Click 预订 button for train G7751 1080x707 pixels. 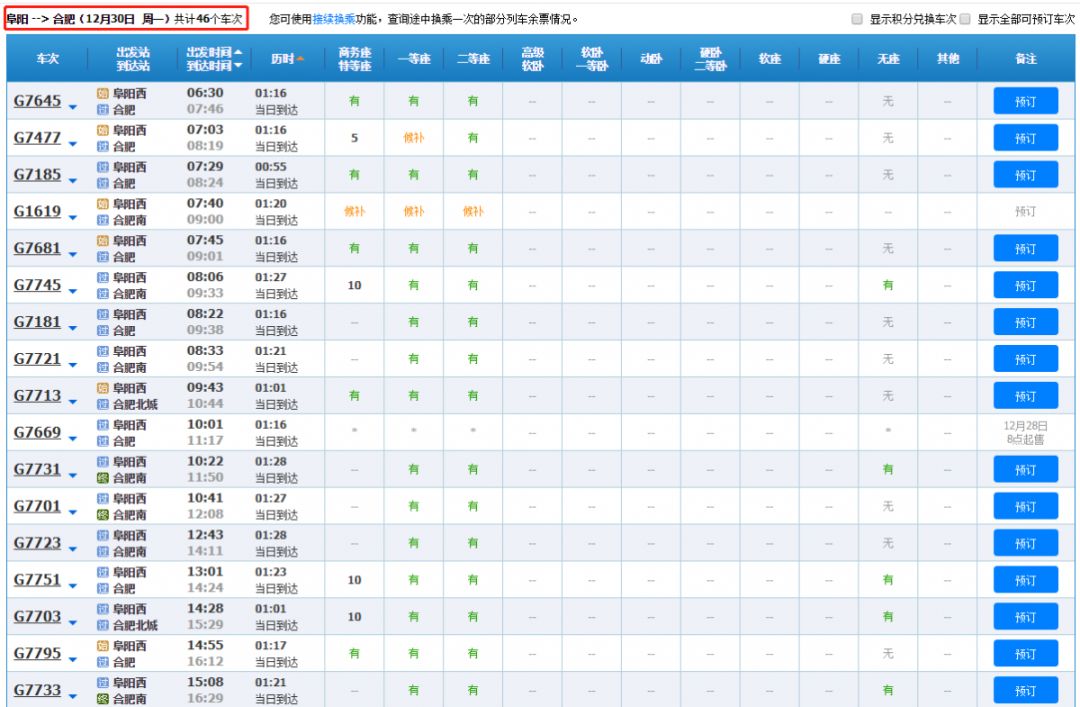tap(1025, 580)
